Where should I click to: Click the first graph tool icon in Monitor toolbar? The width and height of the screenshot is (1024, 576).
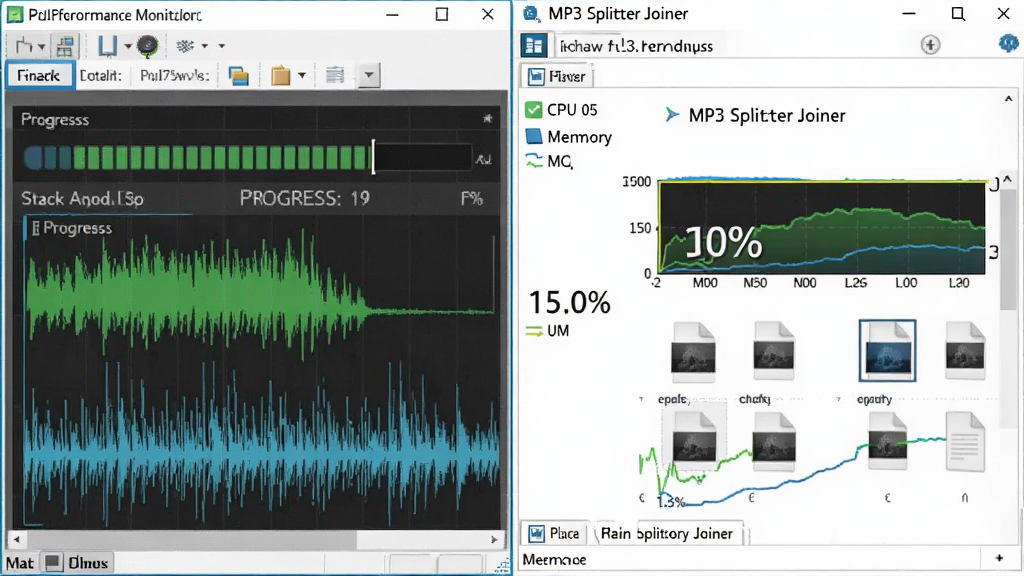[x=24, y=46]
